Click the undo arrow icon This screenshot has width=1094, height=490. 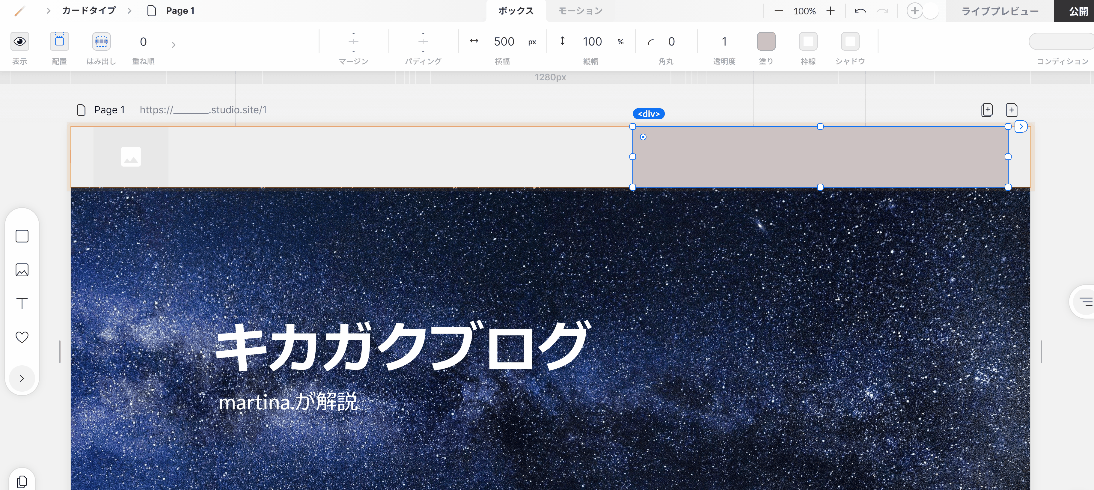tap(860, 11)
